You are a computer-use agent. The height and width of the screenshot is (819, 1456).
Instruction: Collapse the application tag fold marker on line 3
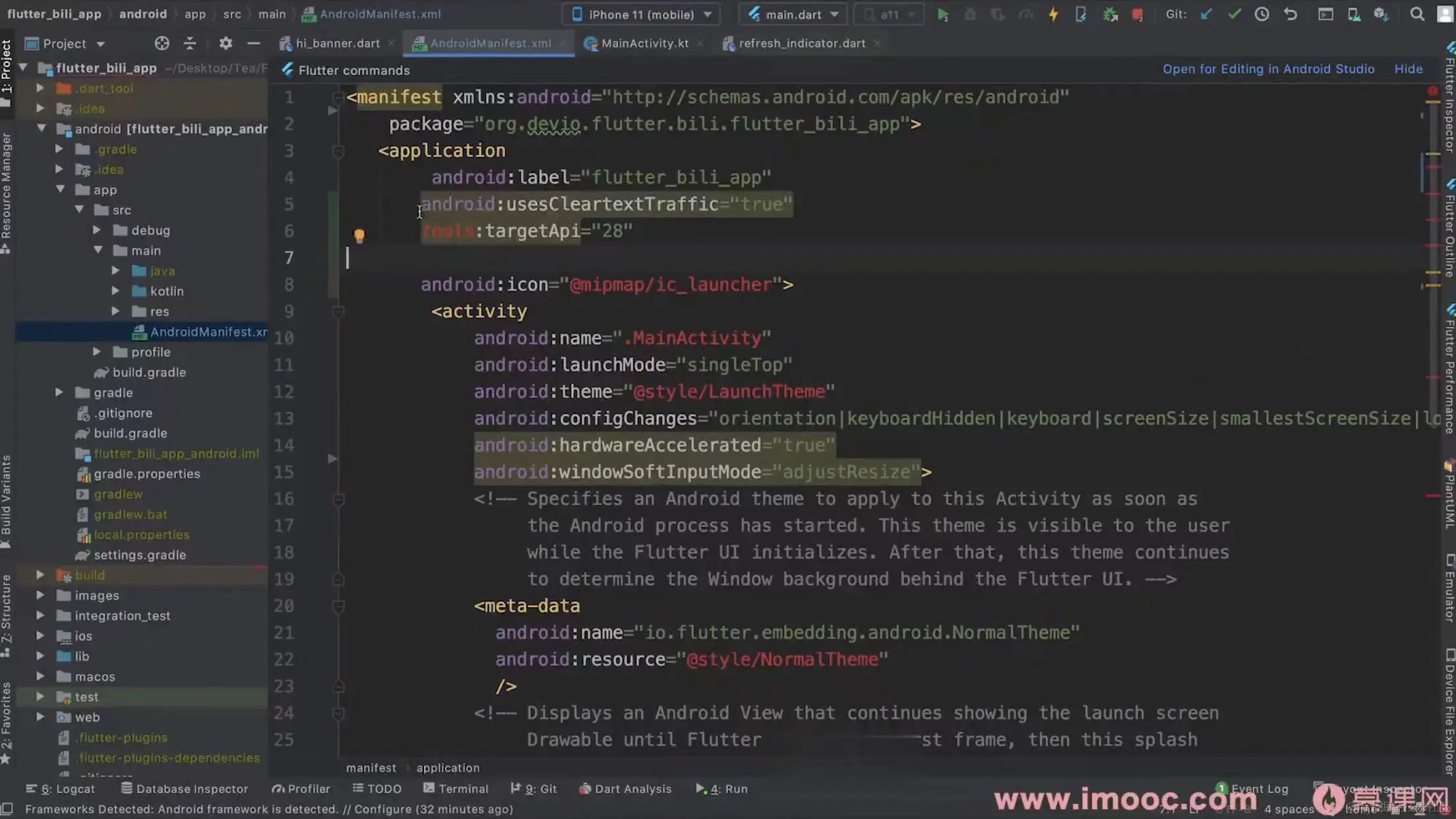(338, 151)
